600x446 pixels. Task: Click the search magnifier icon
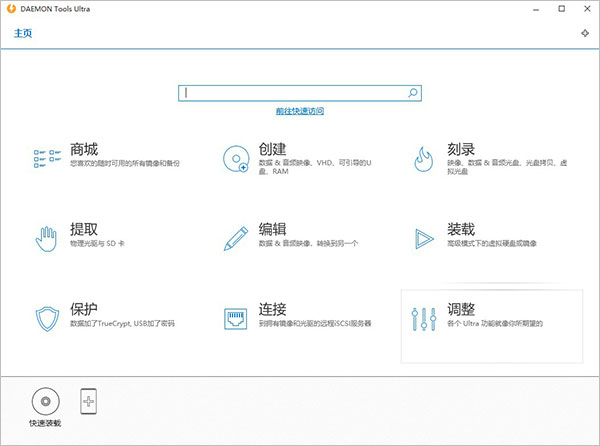412,93
